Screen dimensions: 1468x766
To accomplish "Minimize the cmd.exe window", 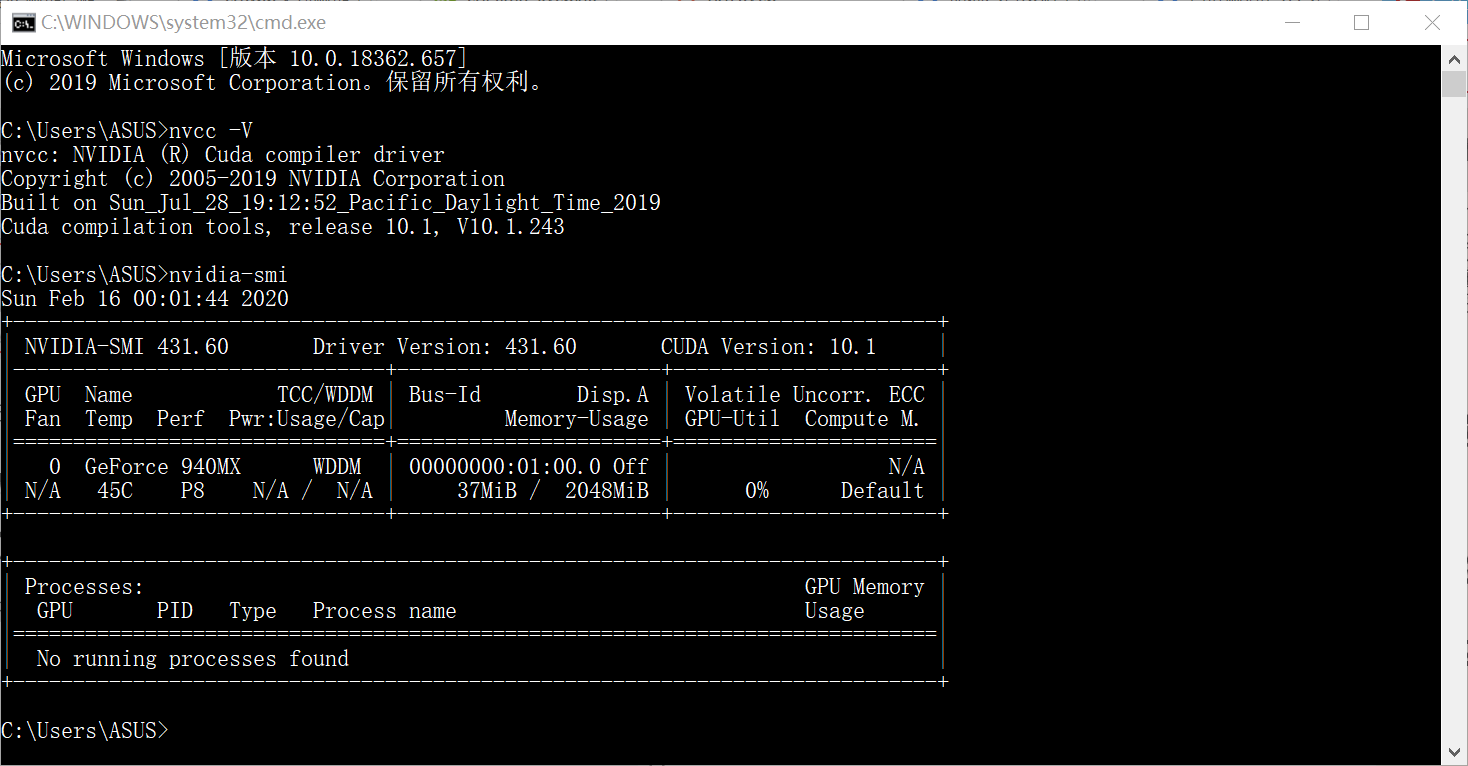I will click(x=1292, y=22).
